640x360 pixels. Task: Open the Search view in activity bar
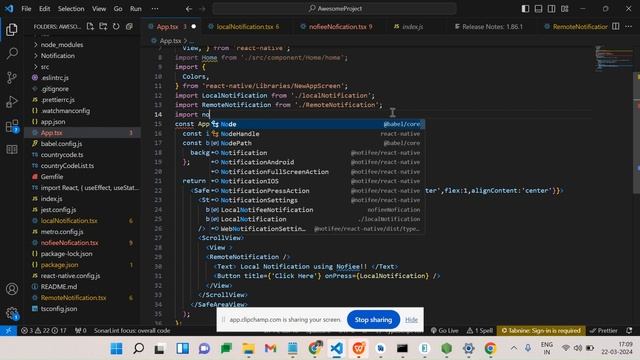point(12,53)
